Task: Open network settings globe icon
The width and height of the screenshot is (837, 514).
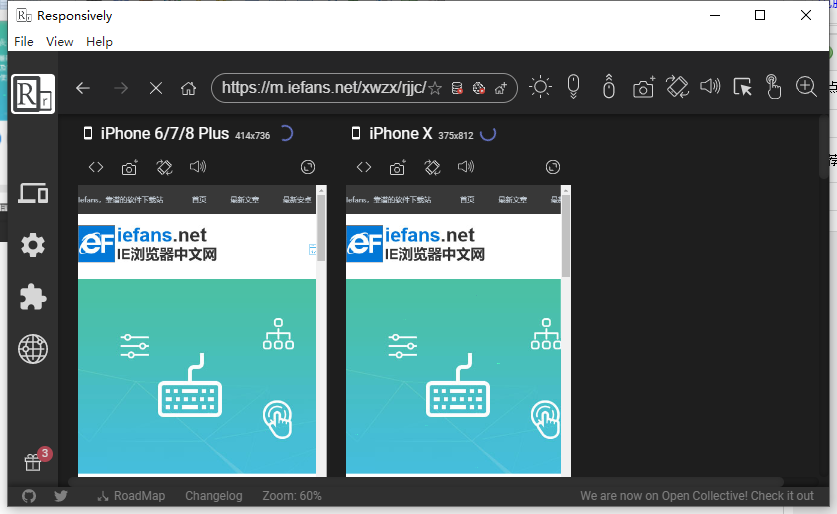Action: tap(33, 349)
